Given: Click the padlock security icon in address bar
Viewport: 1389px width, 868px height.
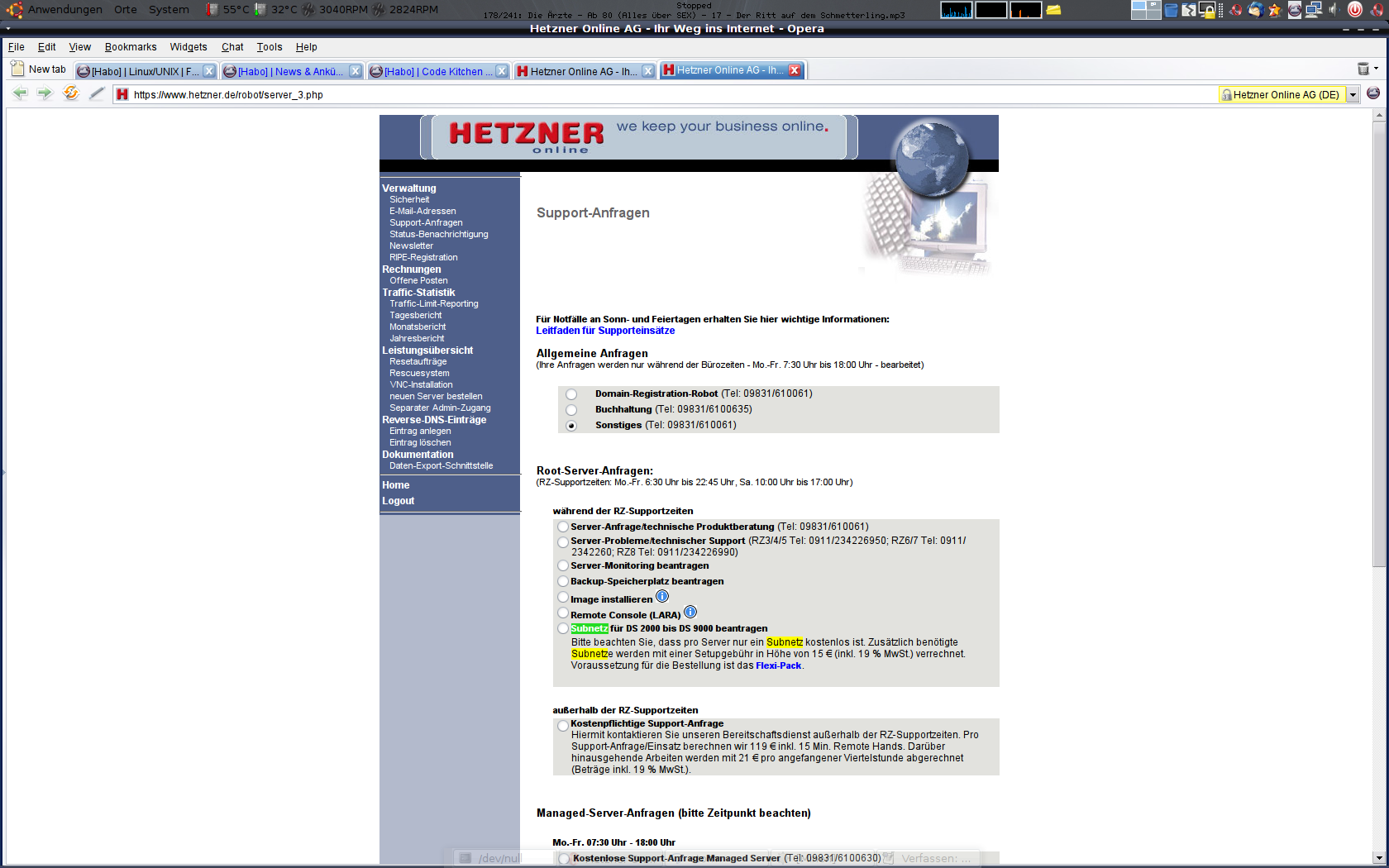Looking at the screenshot, I should 1227,95.
